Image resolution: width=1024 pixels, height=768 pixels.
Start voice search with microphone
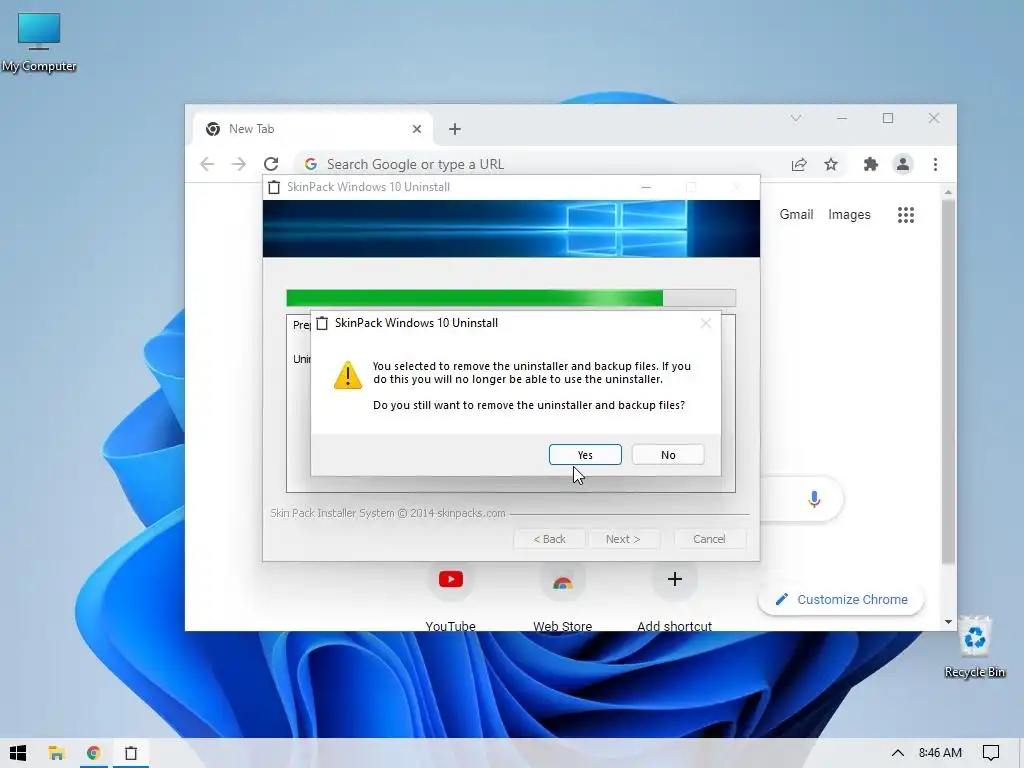pyautogui.click(x=814, y=499)
